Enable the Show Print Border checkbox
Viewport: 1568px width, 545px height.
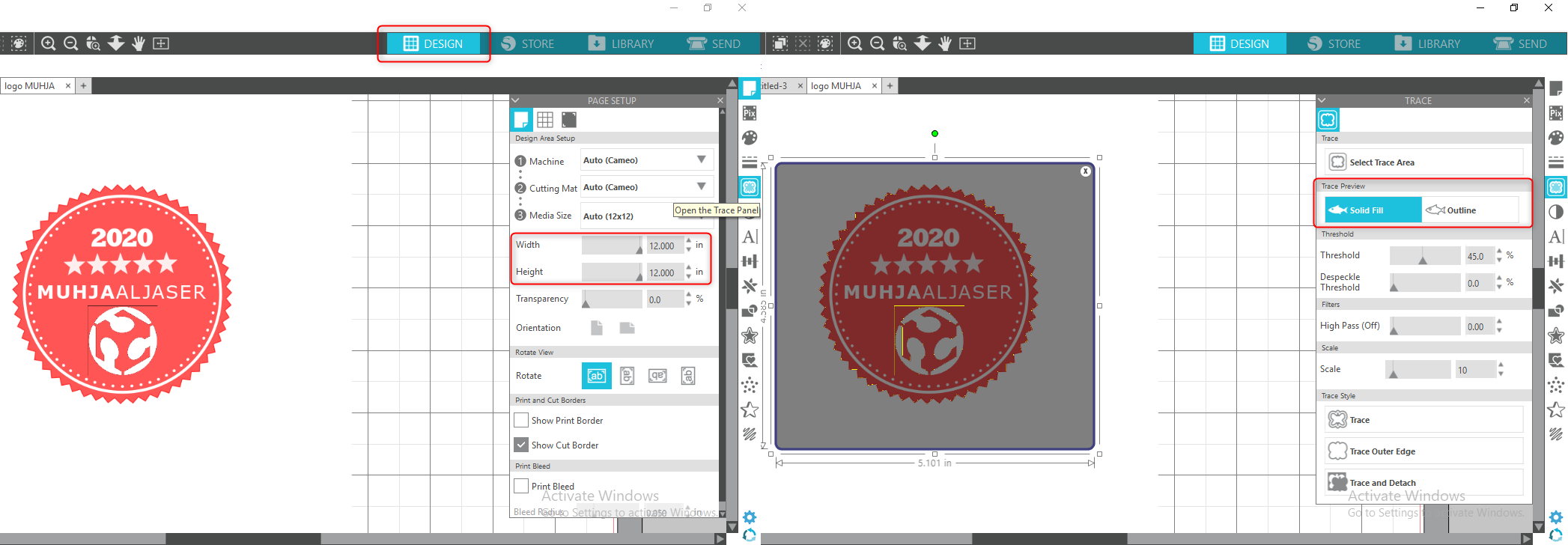pyautogui.click(x=521, y=420)
